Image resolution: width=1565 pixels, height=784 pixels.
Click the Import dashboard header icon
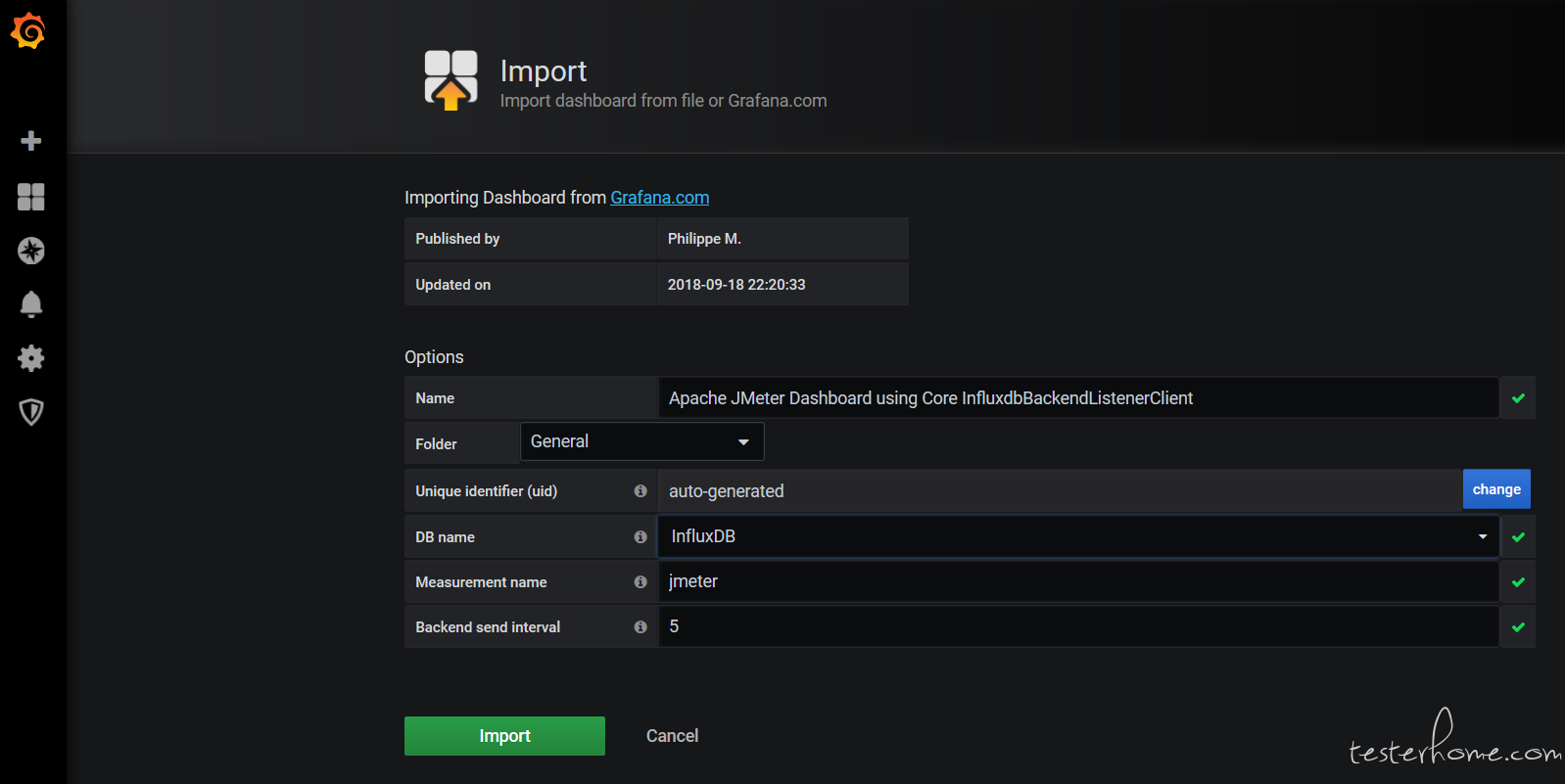(451, 79)
